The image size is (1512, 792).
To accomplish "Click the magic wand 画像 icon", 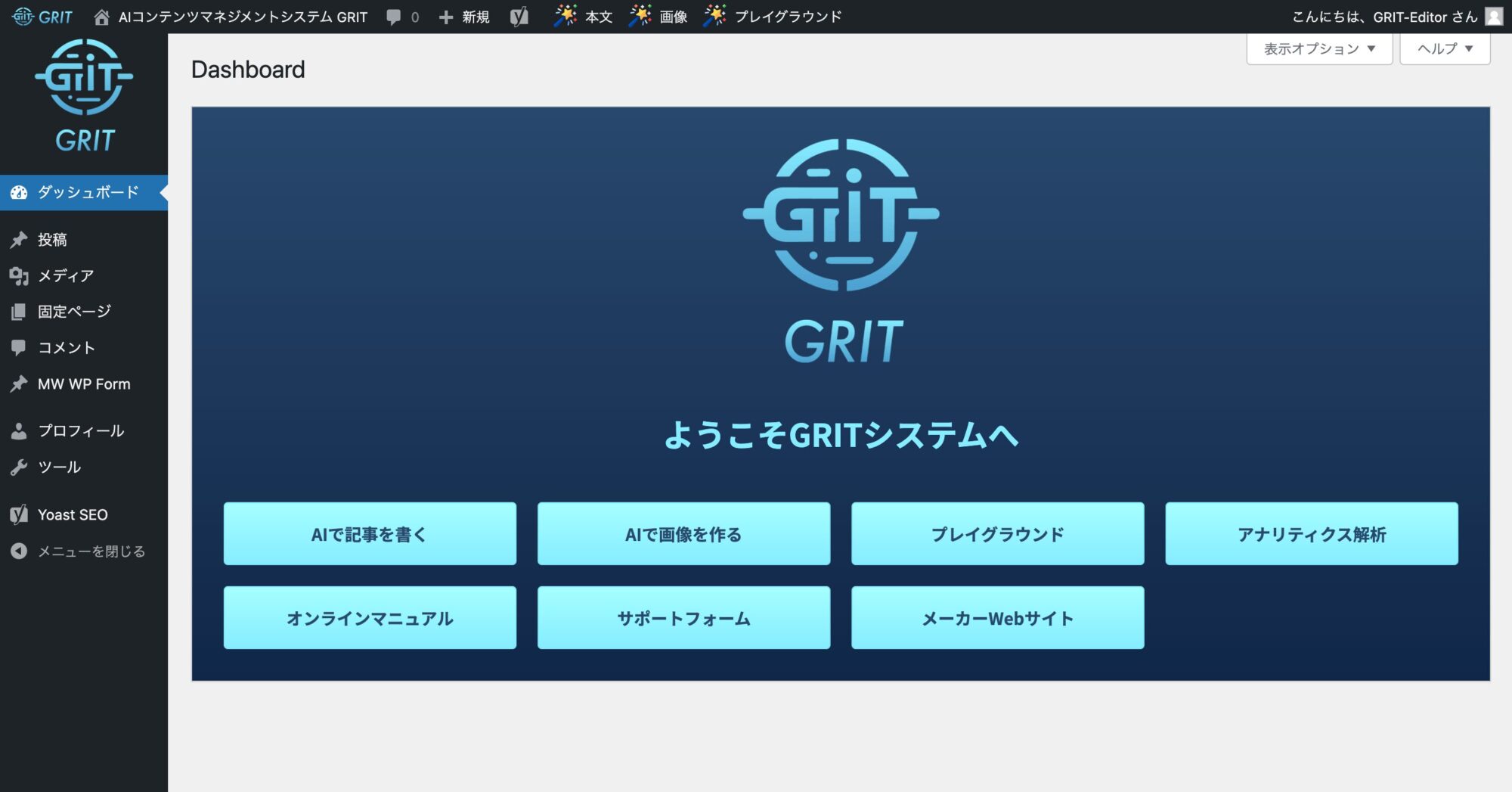I will tap(640, 16).
